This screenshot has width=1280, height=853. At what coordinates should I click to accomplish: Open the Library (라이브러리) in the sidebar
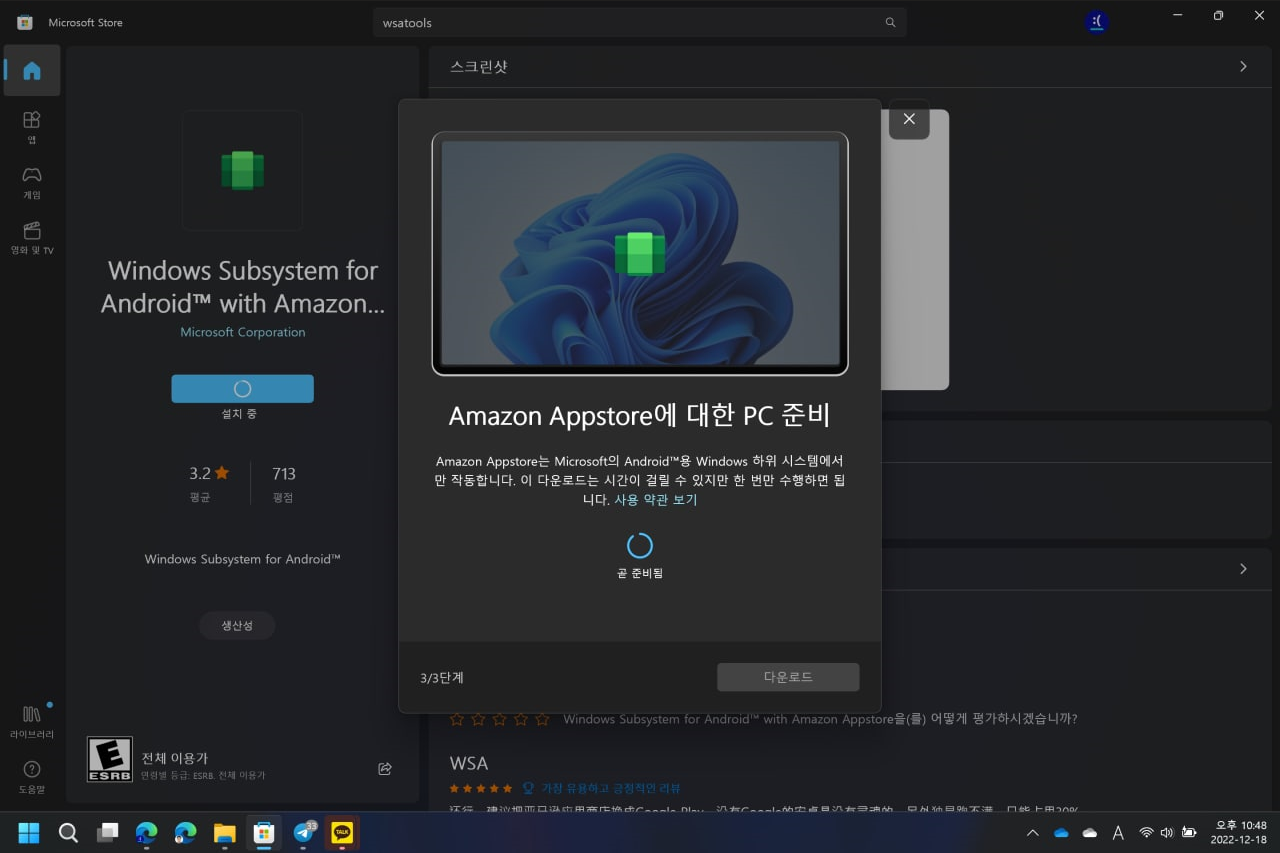tap(32, 721)
